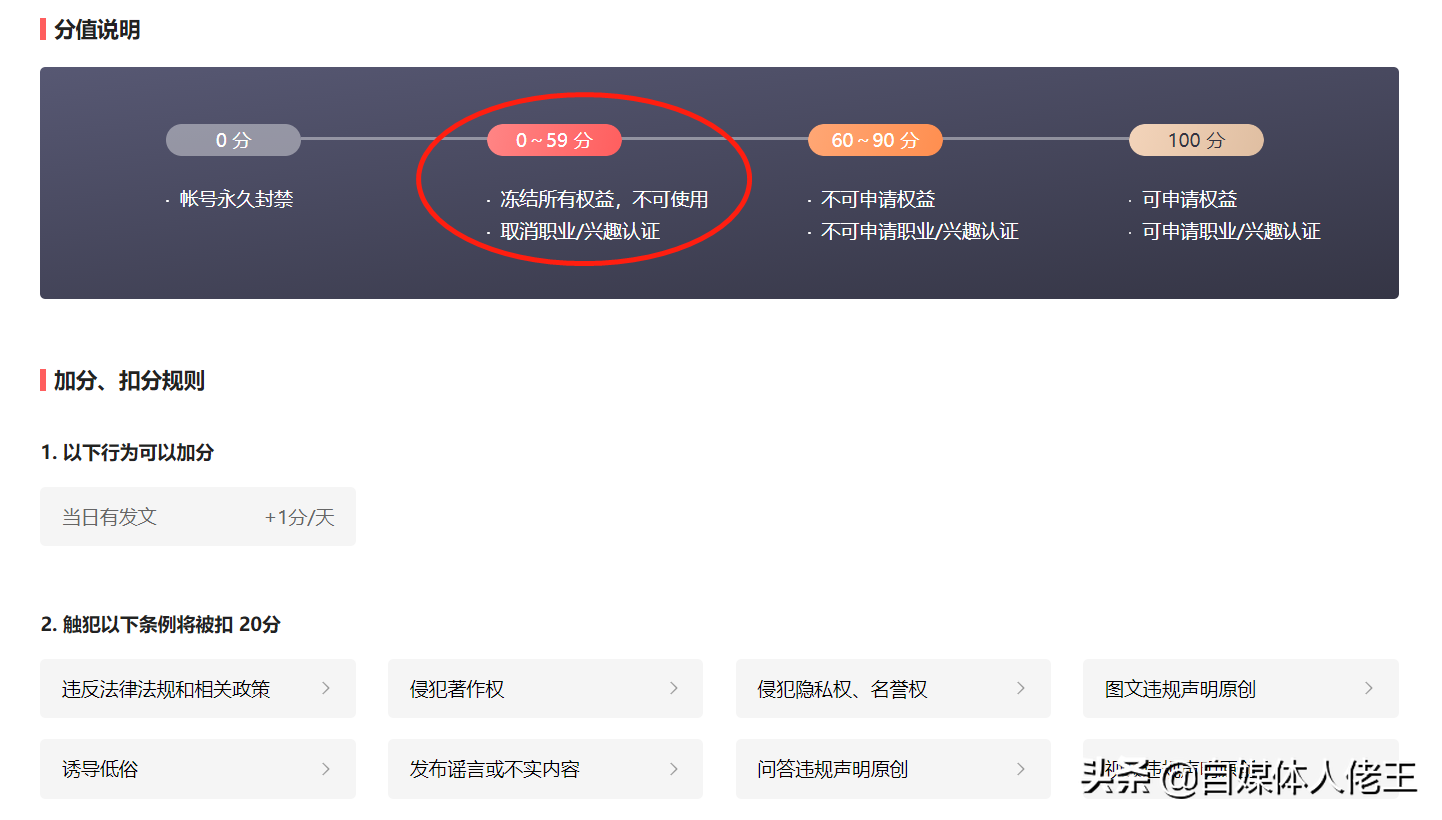Viewport: 1442px width, 820px height.
Task: Expand the 违反法律法规和相关政策 rule item
Action: coord(197,688)
